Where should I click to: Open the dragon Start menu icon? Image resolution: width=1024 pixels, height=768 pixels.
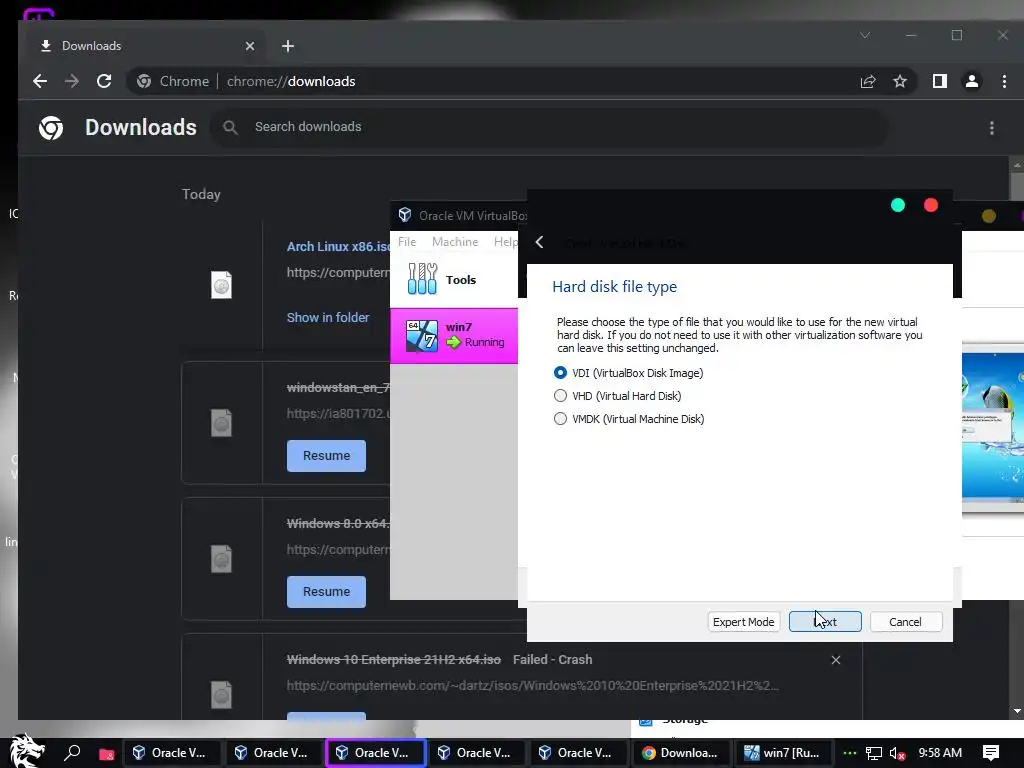pyautogui.click(x=27, y=751)
